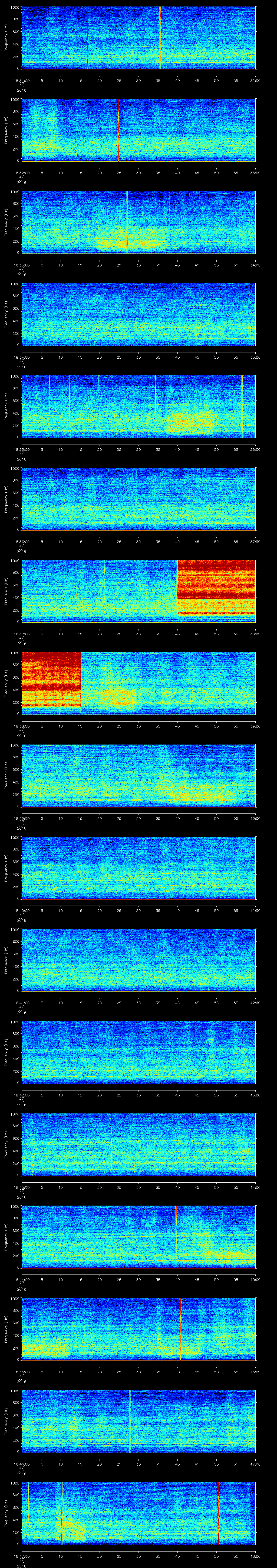Viewport: 277px width, 1568px height.
Task: Select the spectrogram panel starting at 18:40:00
Action: click(138, 868)
